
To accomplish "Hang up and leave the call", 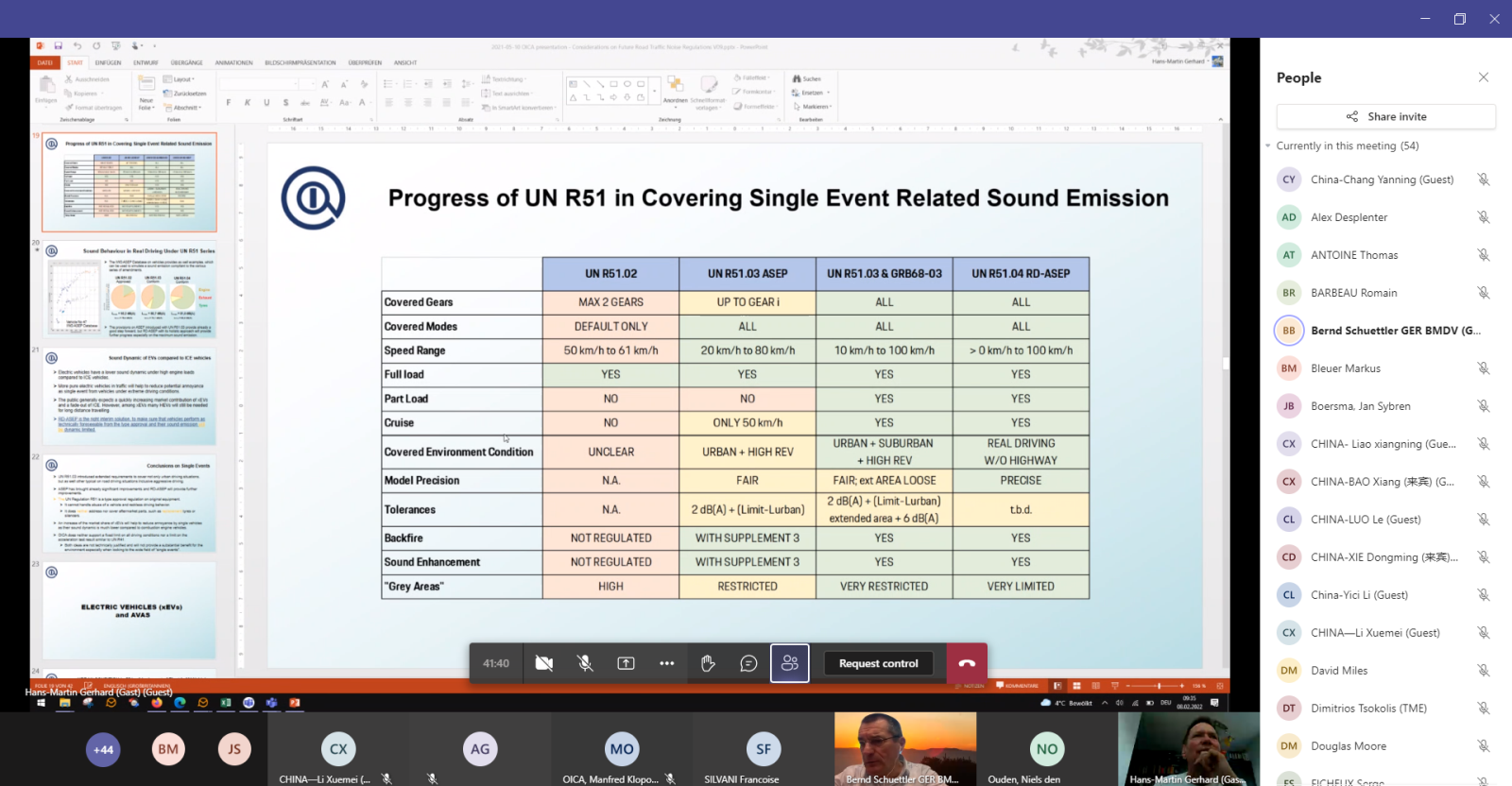I will [x=967, y=663].
